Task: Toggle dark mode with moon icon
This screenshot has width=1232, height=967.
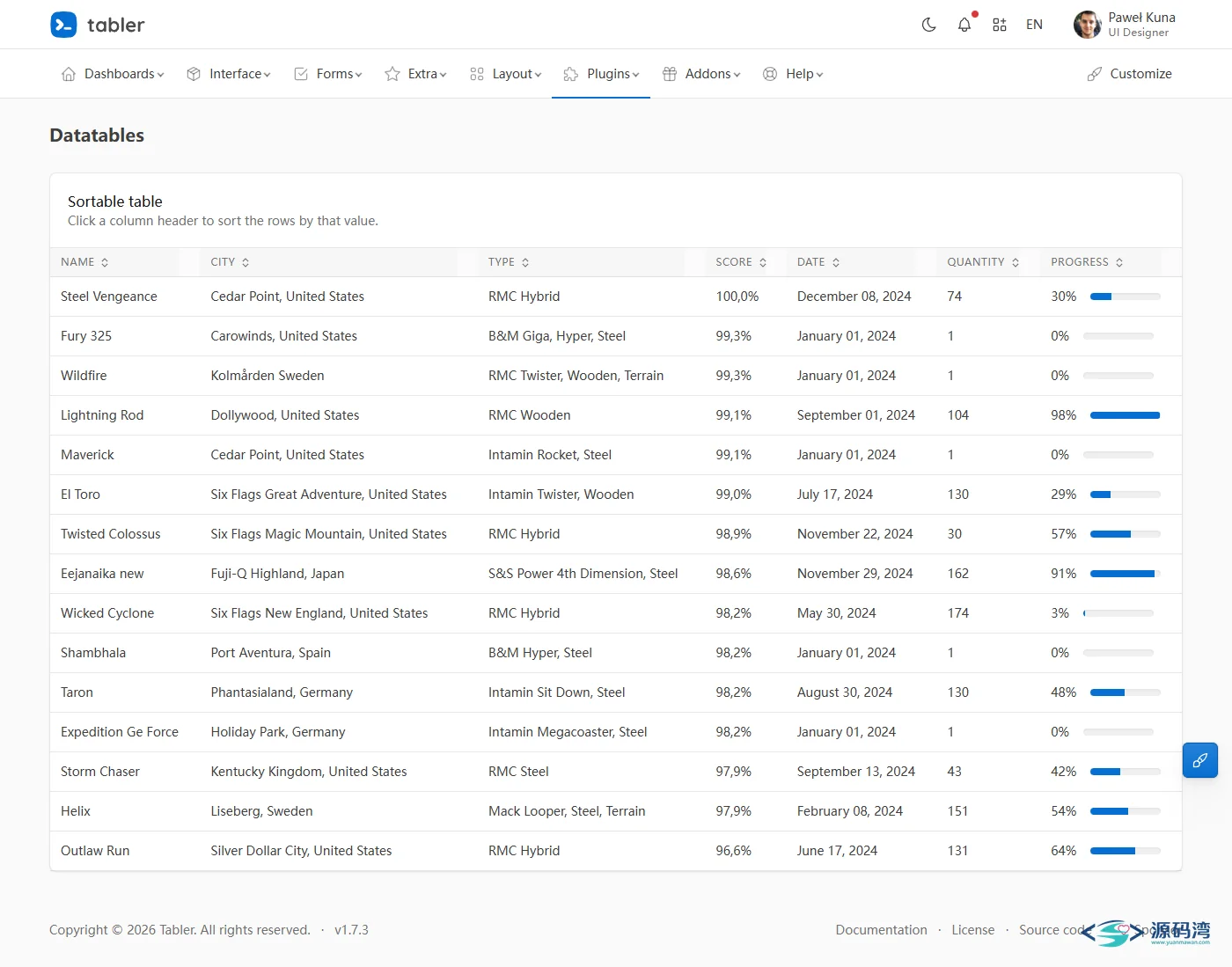Action: click(928, 25)
